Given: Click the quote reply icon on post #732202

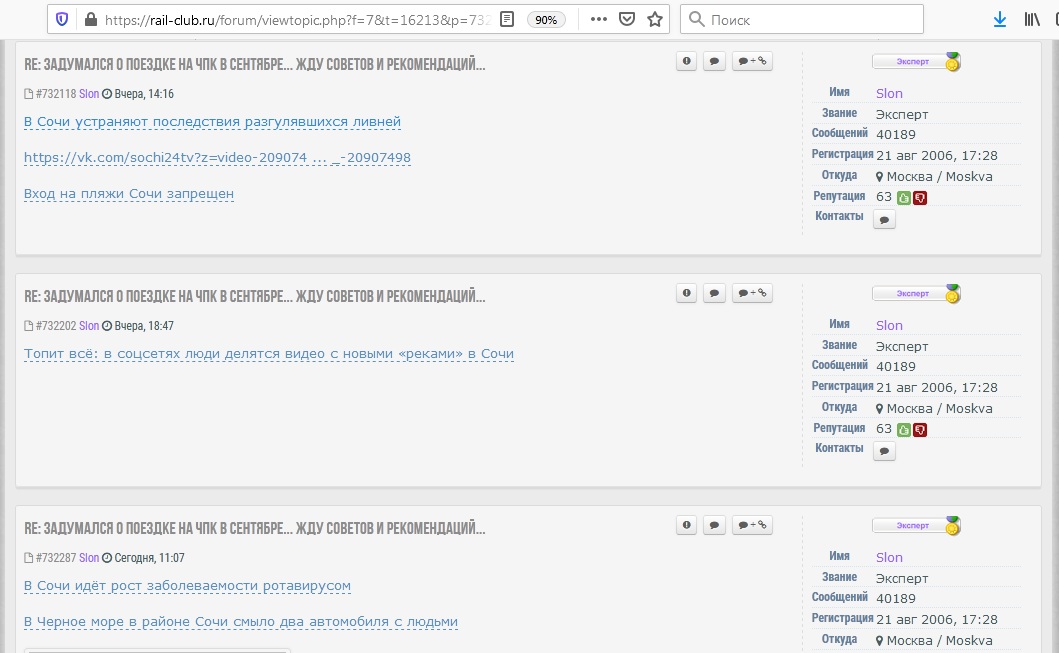Looking at the screenshot, I should 714,293.
